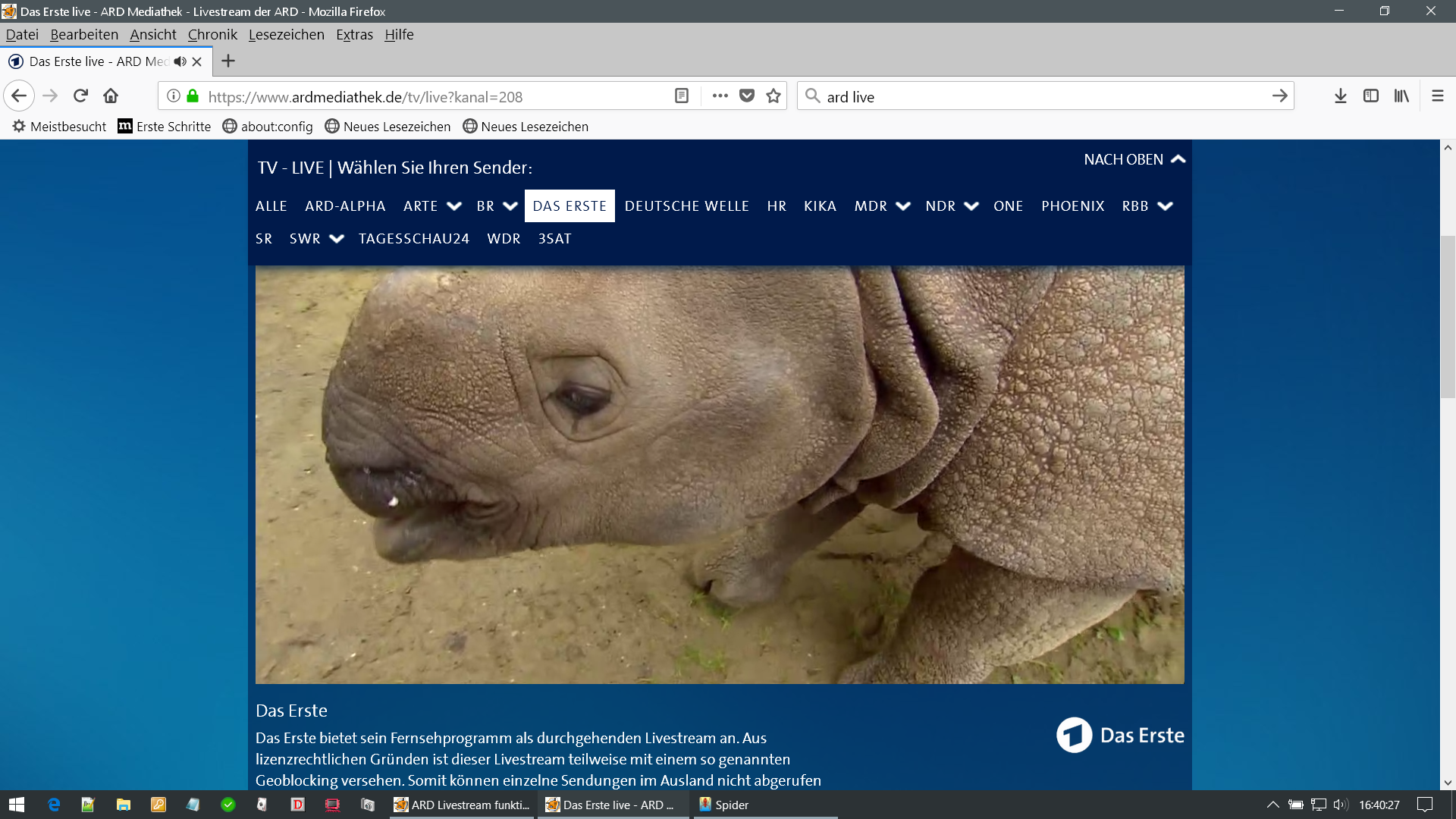Go to the Firefox home page
This screenshot has height=819, width=1456.
(111, 96)
